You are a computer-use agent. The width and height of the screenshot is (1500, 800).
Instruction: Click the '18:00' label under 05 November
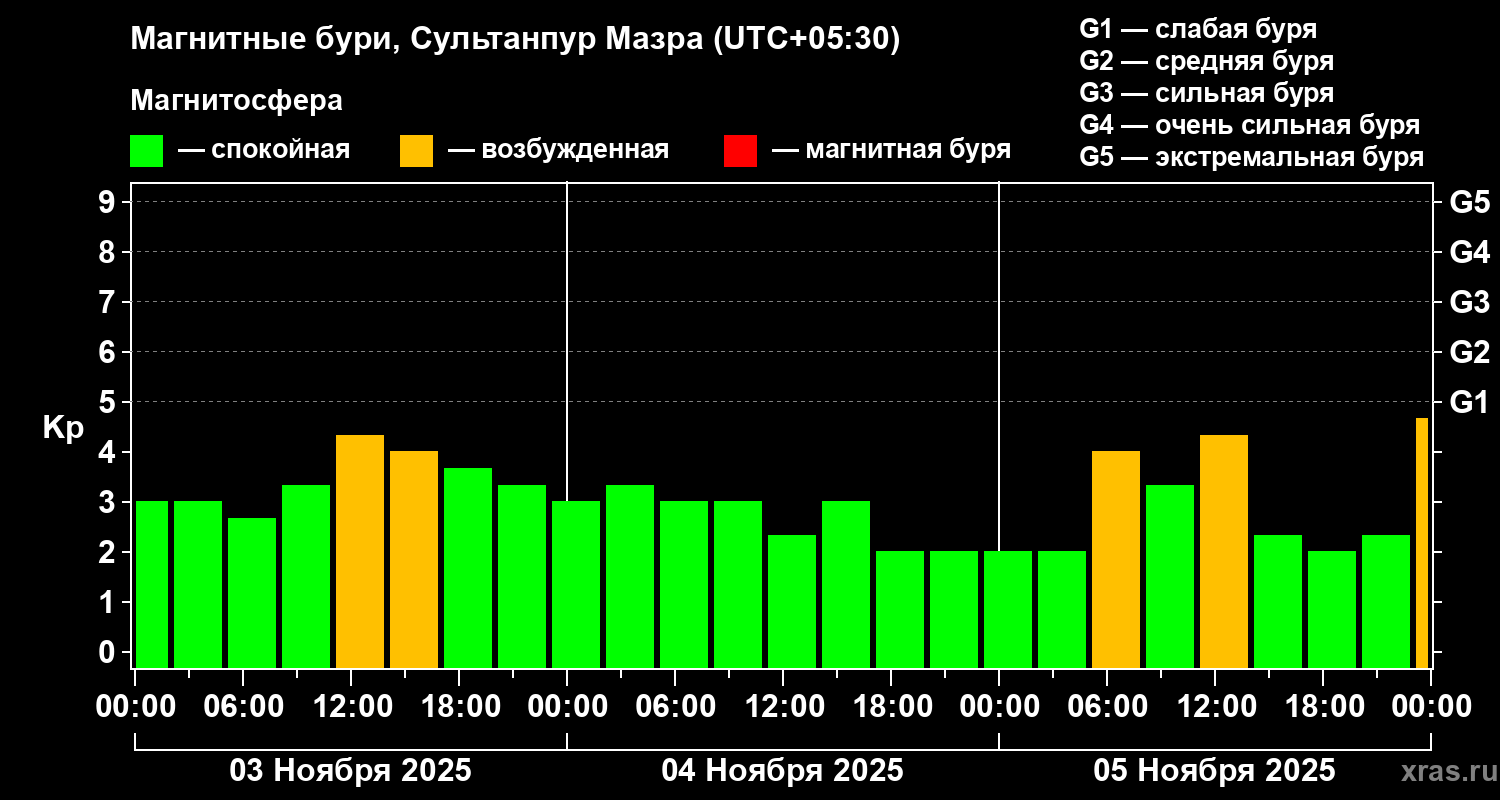(1323, 707)
